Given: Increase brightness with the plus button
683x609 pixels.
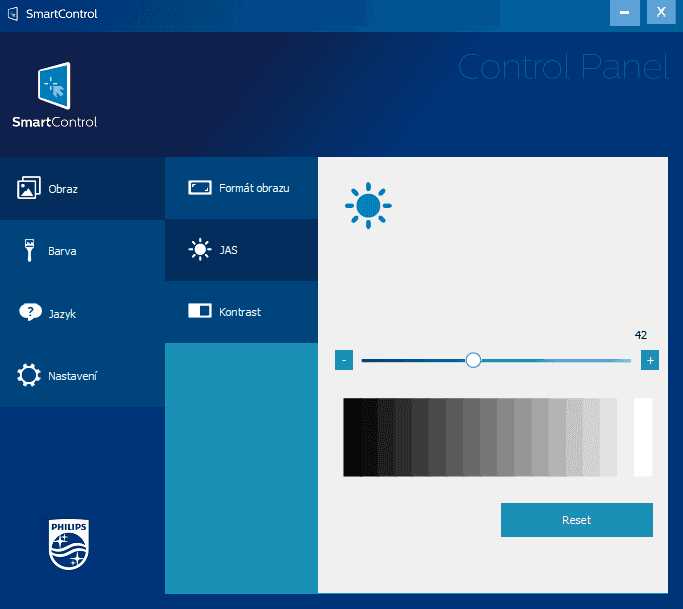Looking at the screenshot, I should (650, 360).
